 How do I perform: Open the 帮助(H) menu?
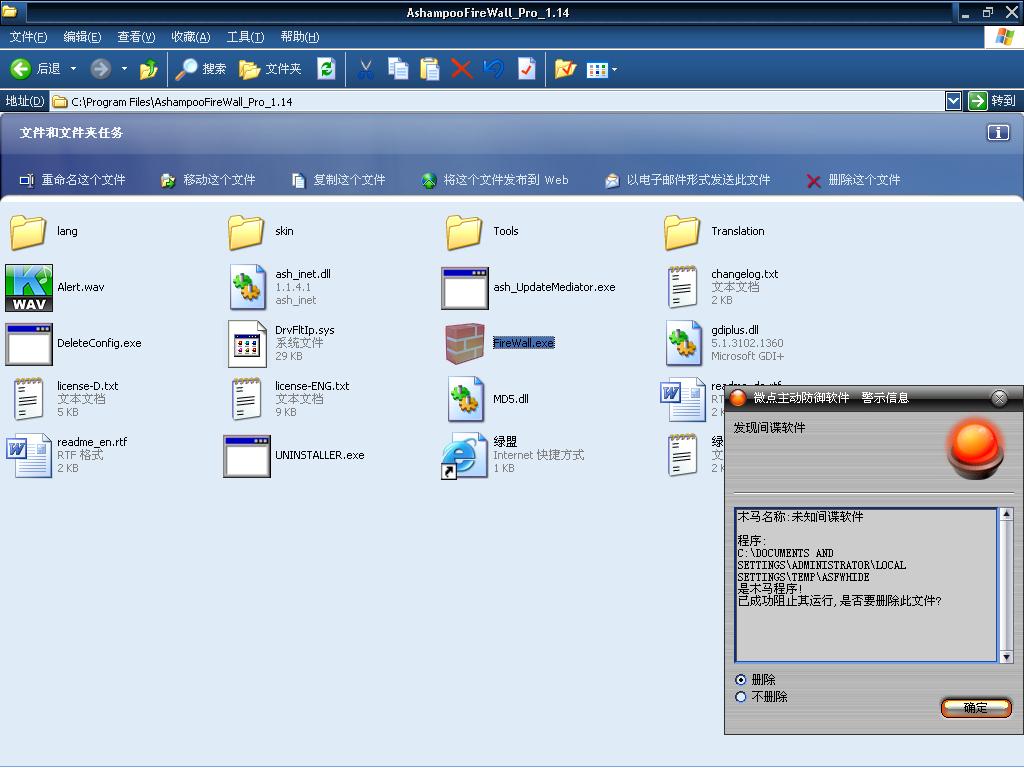[x=300, y=37]
